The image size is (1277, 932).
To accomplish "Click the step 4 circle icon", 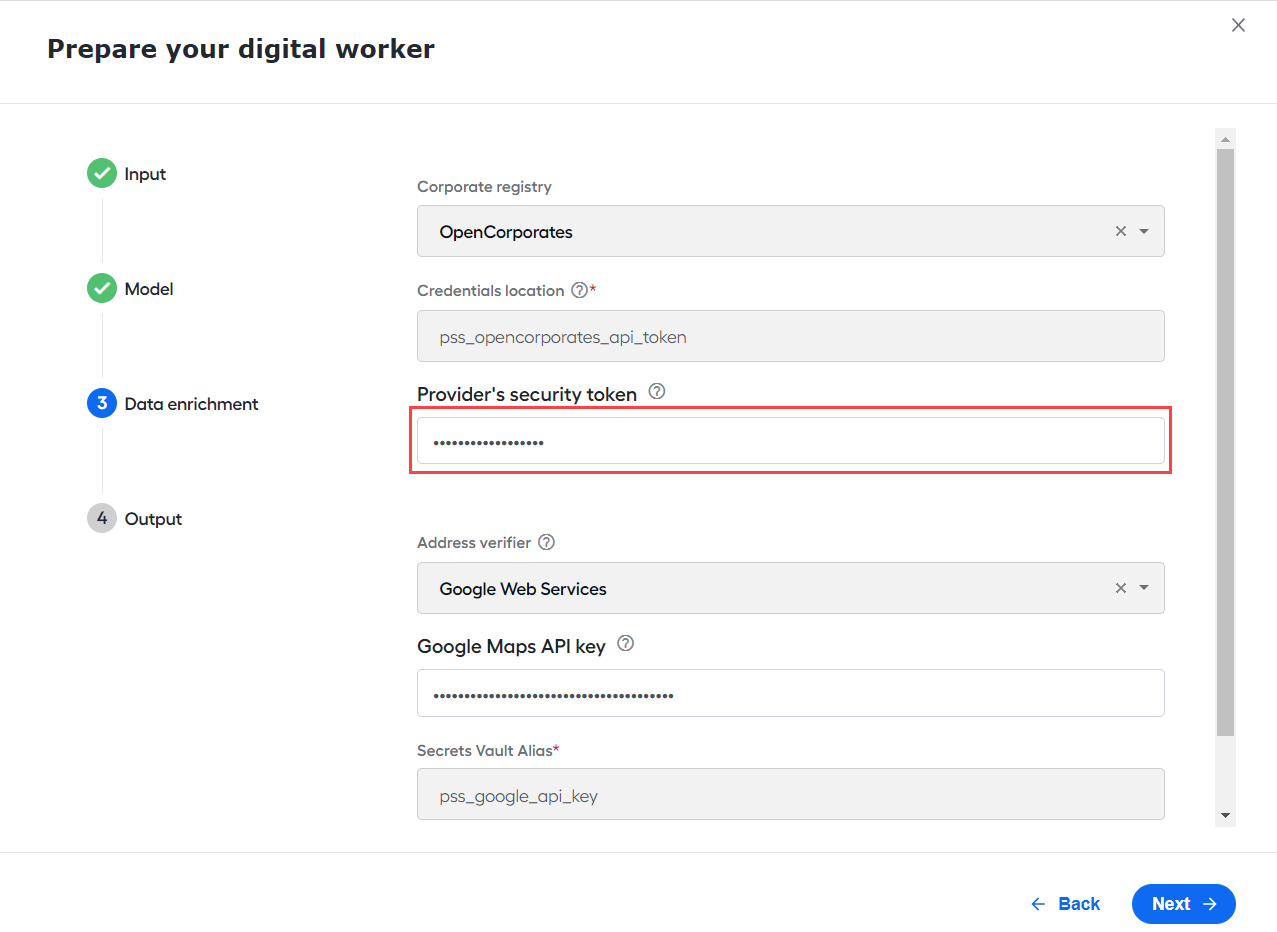I will point(102,519).
